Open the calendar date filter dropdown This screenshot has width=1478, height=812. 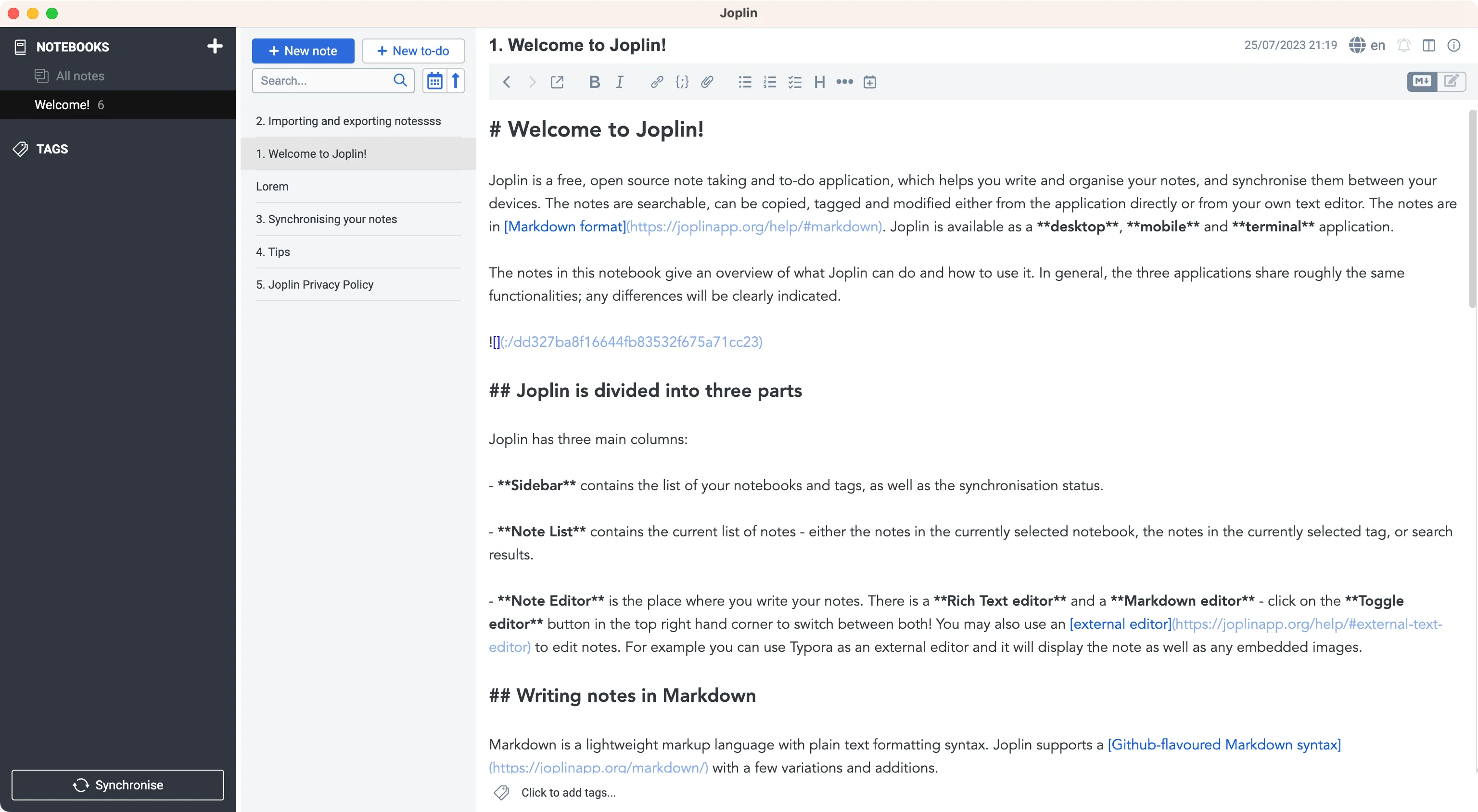pyautogui.click(x=434, y=80)
